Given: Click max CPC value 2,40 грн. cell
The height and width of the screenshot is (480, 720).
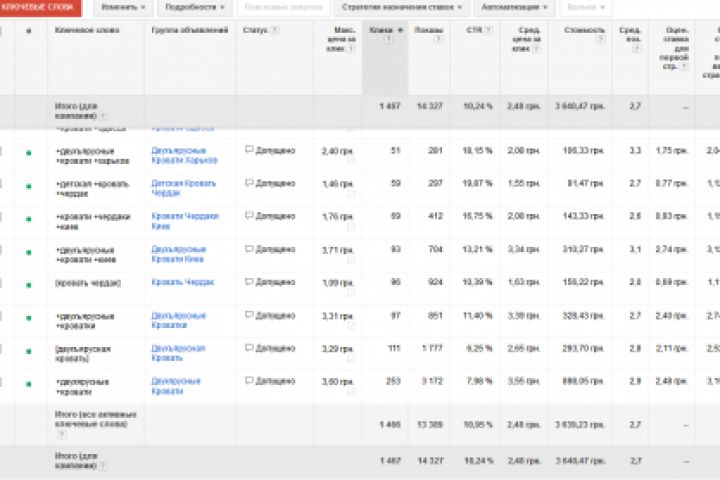Looking at the screenshot, I should point(335,150).
